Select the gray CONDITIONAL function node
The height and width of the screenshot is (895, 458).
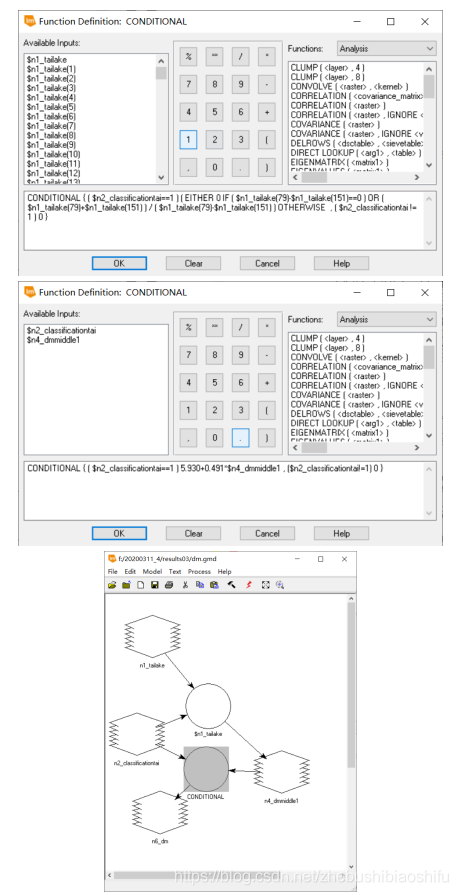[x=206, y=768]
